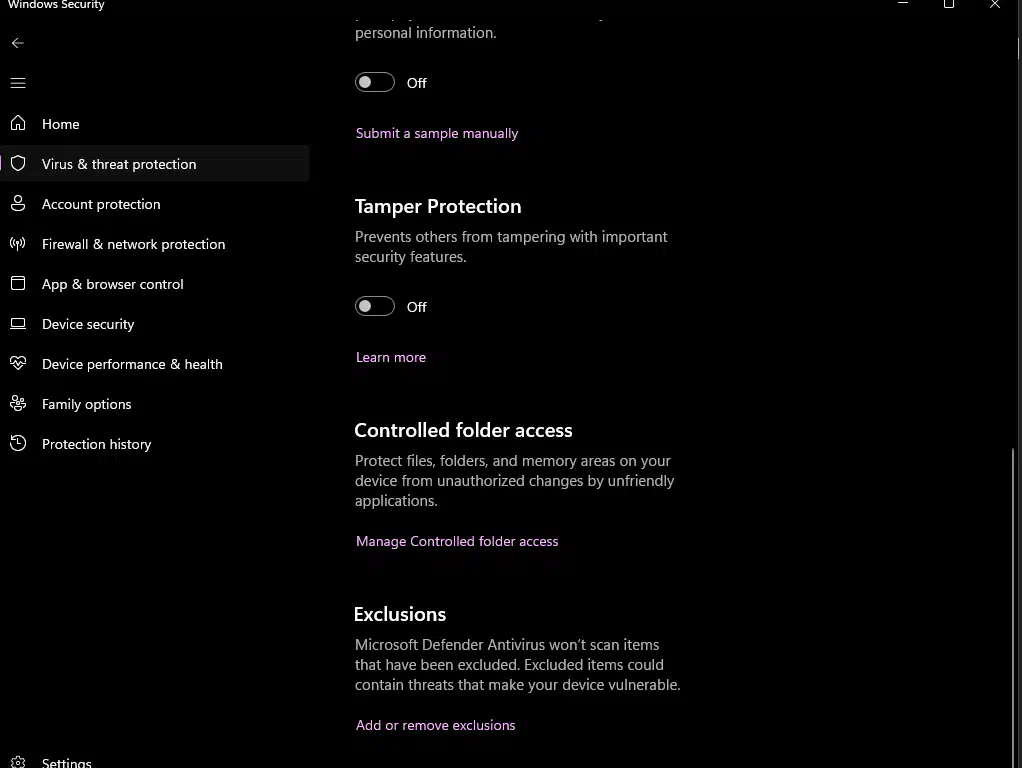Click the Device performance heart icon
Viewport: 1022px width, 768px height.
click(x=18, y=363)
